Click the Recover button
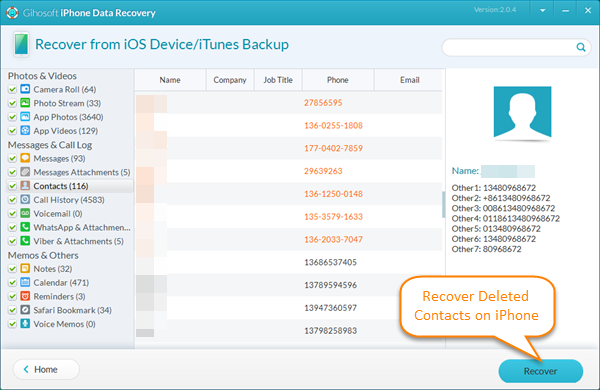Screen dimensions: 600x390 click(540, 371)
